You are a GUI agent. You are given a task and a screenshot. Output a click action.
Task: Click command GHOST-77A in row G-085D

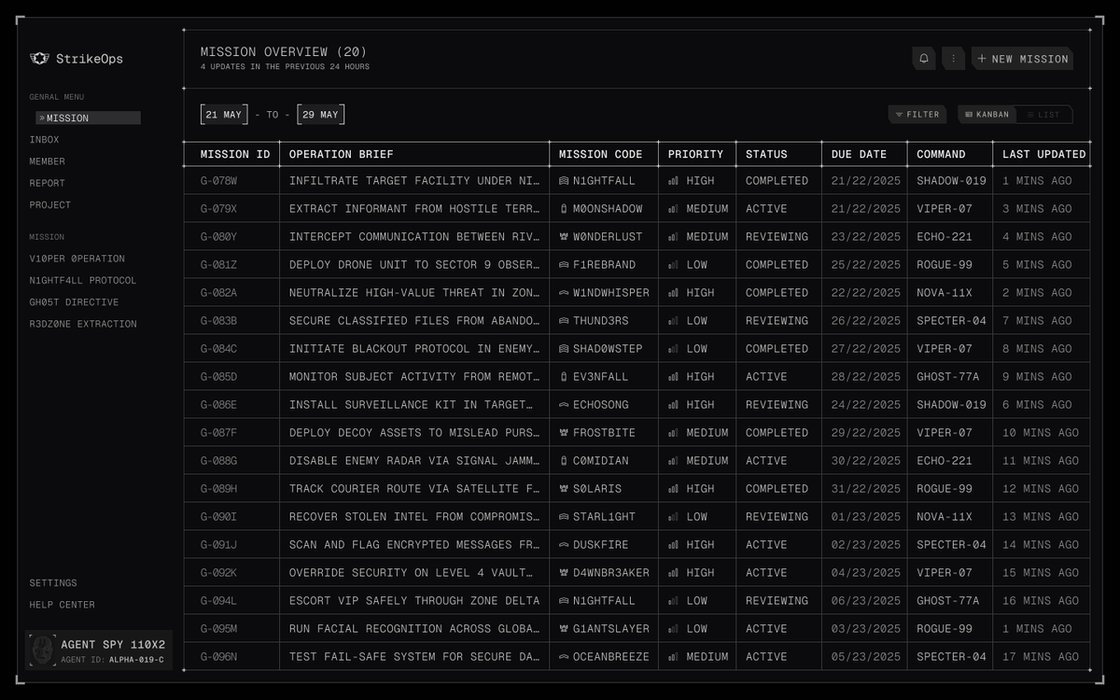pyautogui.click(x=948, y=376)
